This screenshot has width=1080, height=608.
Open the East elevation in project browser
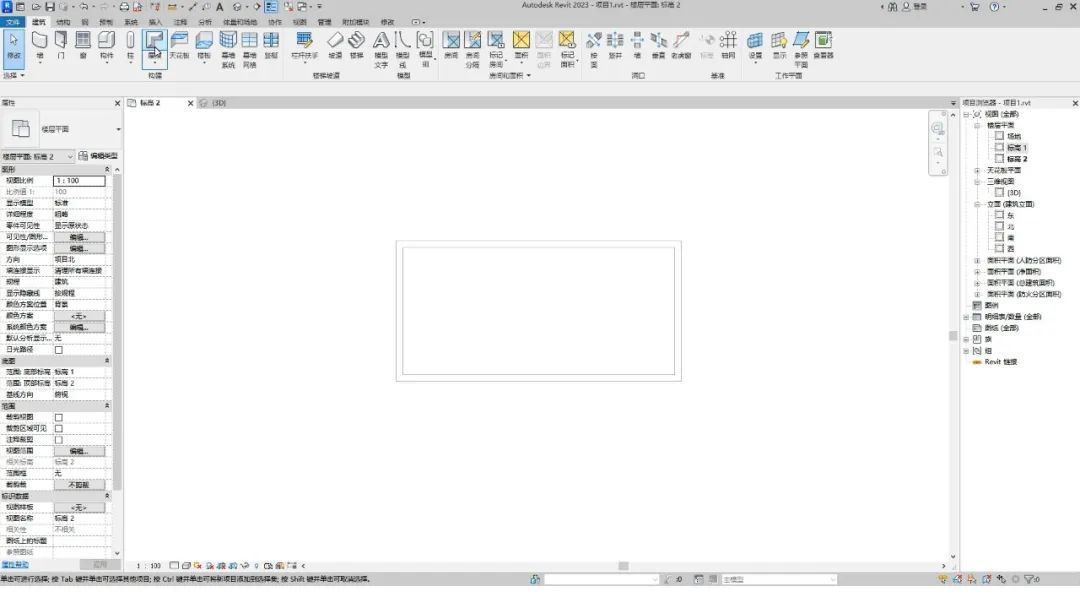[x=1010, y=216]
